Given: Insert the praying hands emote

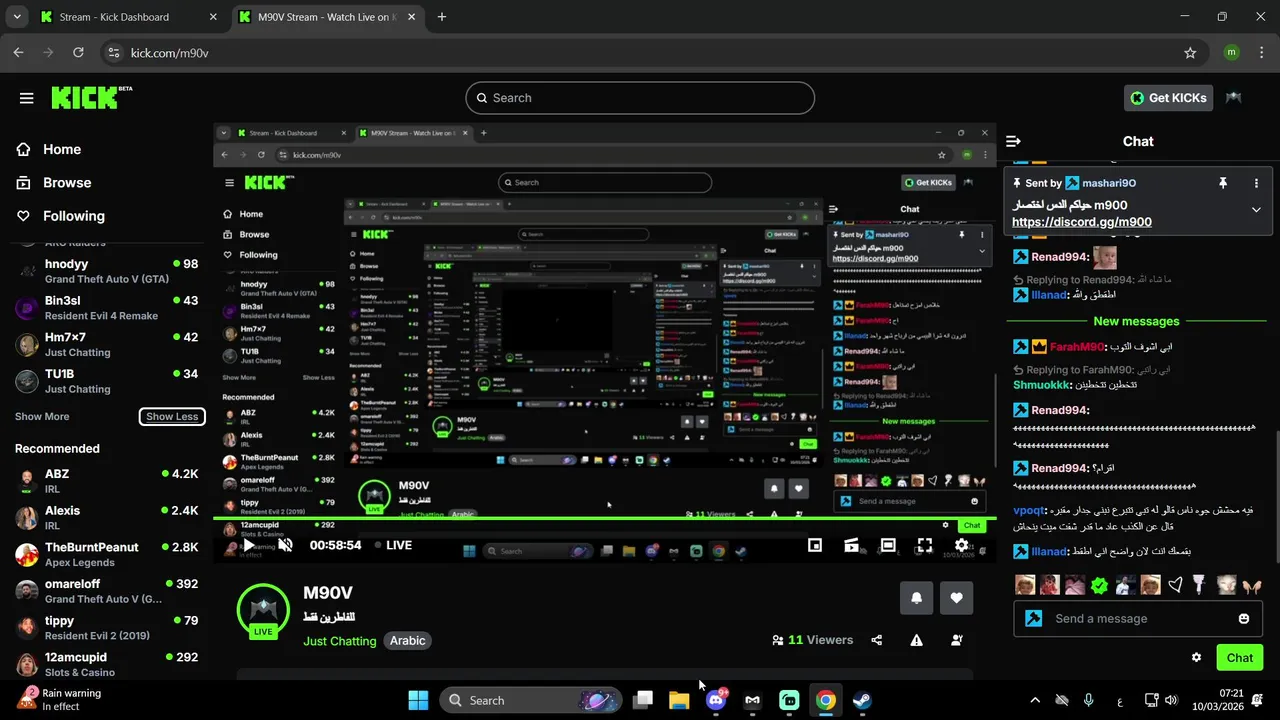Looking at the screenshot, I should click(x=1252, y=585).
